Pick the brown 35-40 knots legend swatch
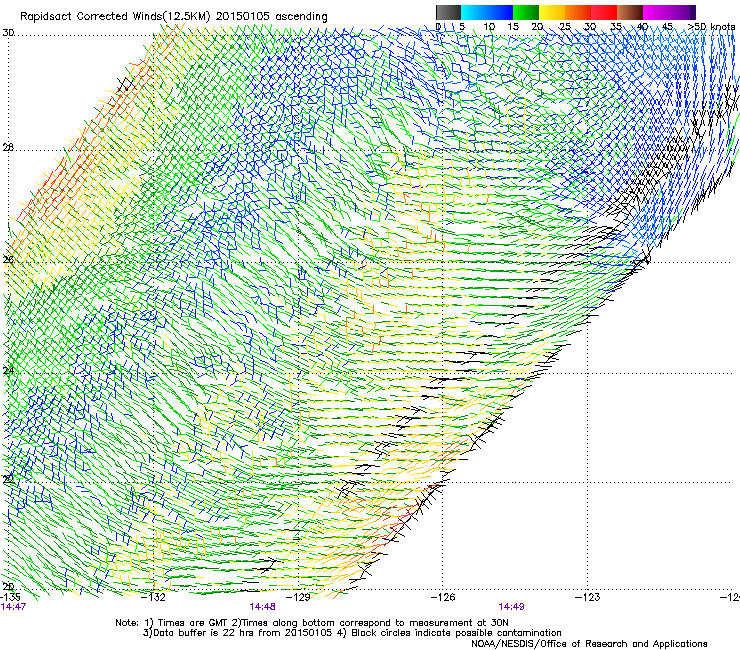740x650 pixels. pyautogui.click(x=630, y=12)
